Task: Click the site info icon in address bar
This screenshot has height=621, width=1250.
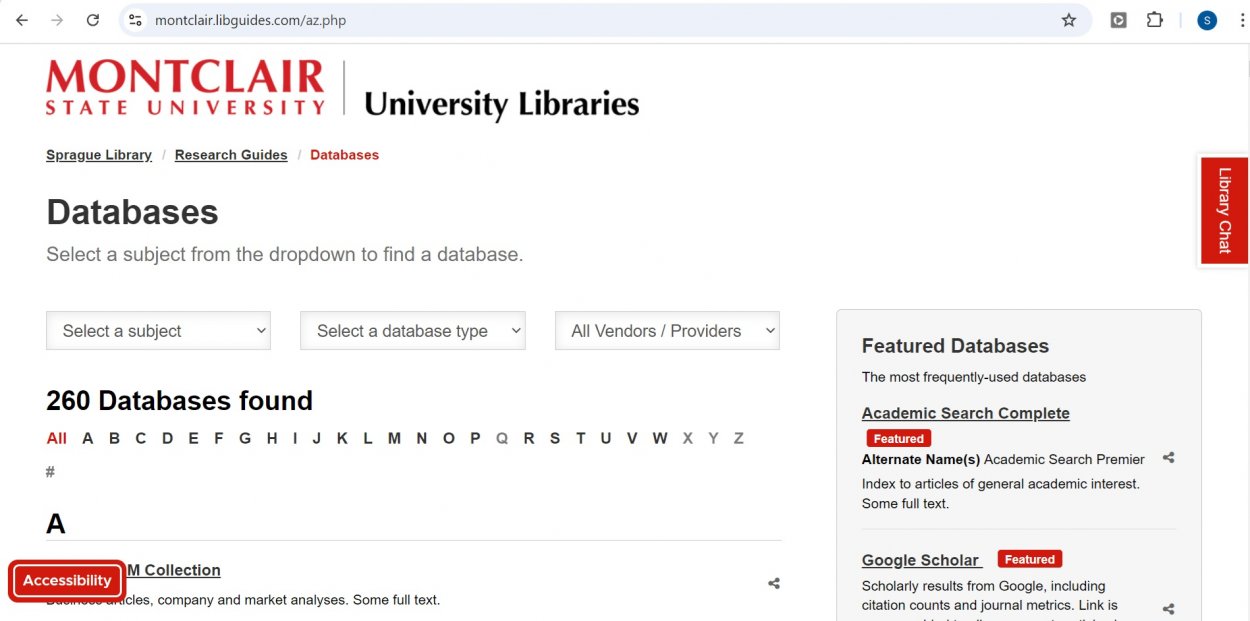Action: [x=135, y=19]
